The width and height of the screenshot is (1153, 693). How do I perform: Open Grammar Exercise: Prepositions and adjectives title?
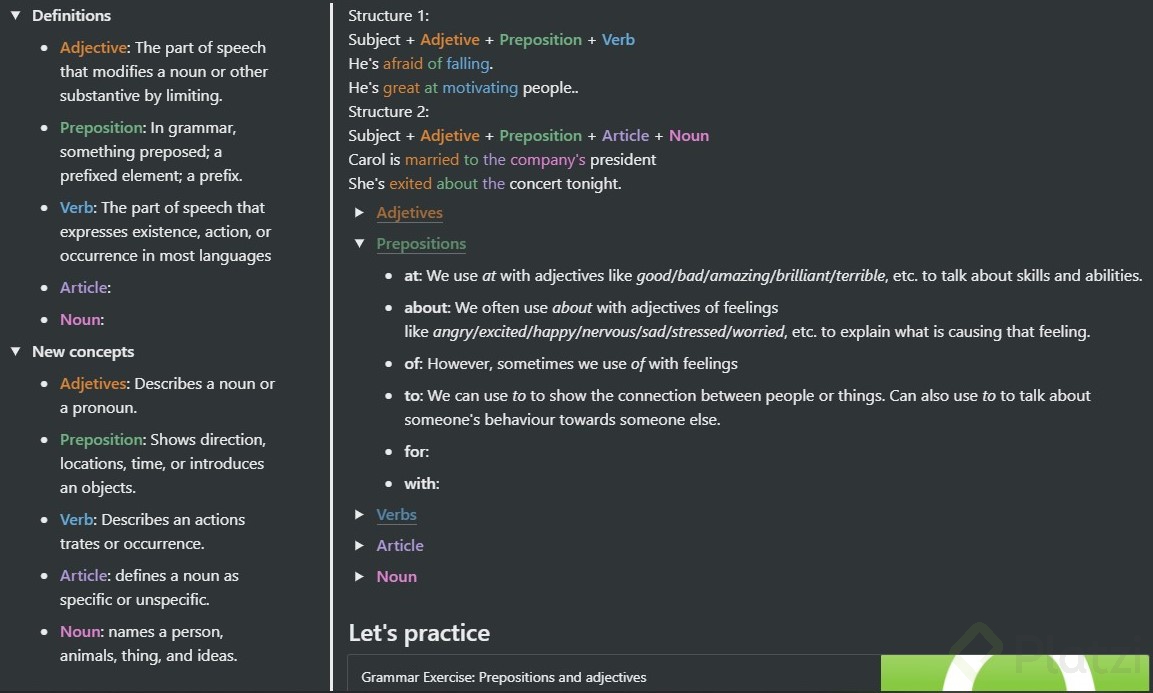504,677
